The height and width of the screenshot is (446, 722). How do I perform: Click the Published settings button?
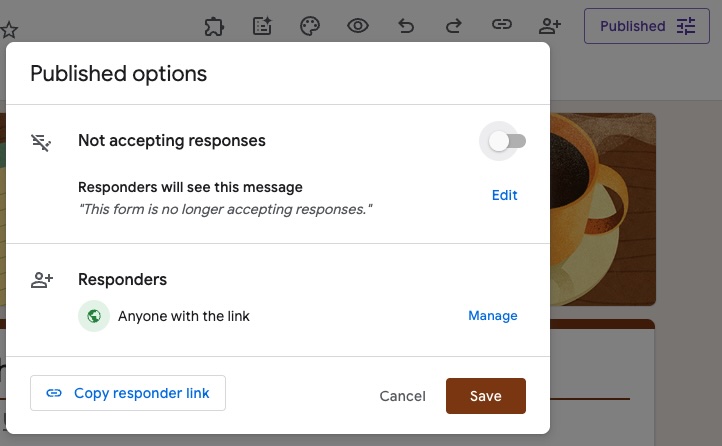coord(647,26)
